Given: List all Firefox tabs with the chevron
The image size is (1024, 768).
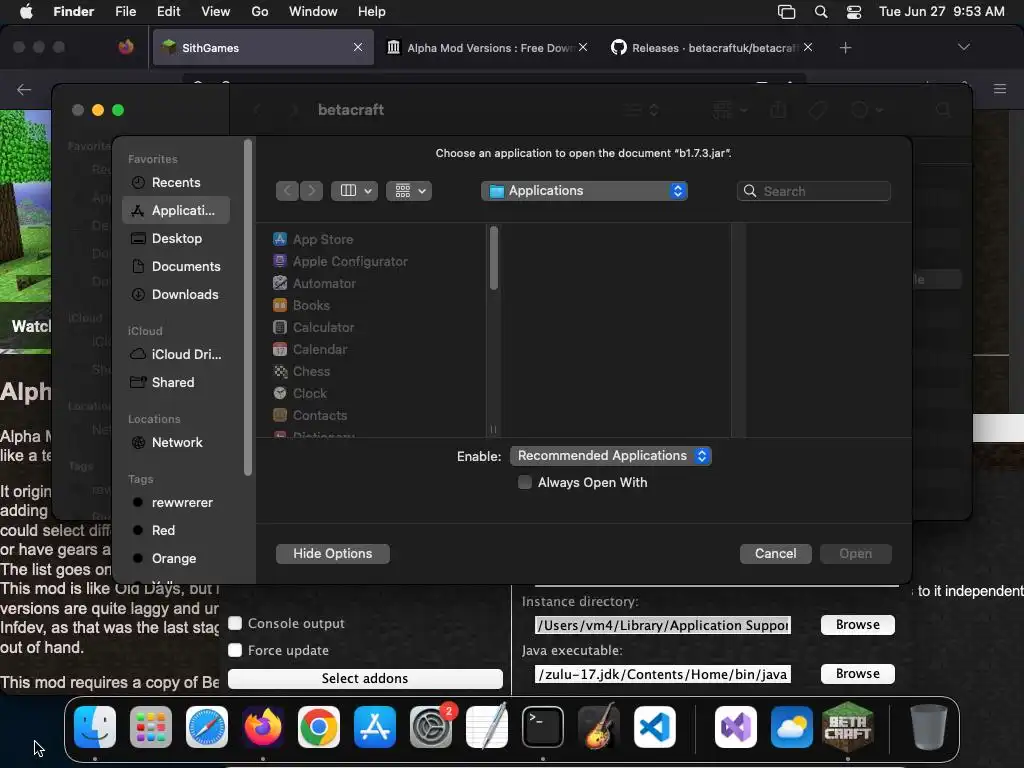Looking at the screenshot, I should [963, 47].
